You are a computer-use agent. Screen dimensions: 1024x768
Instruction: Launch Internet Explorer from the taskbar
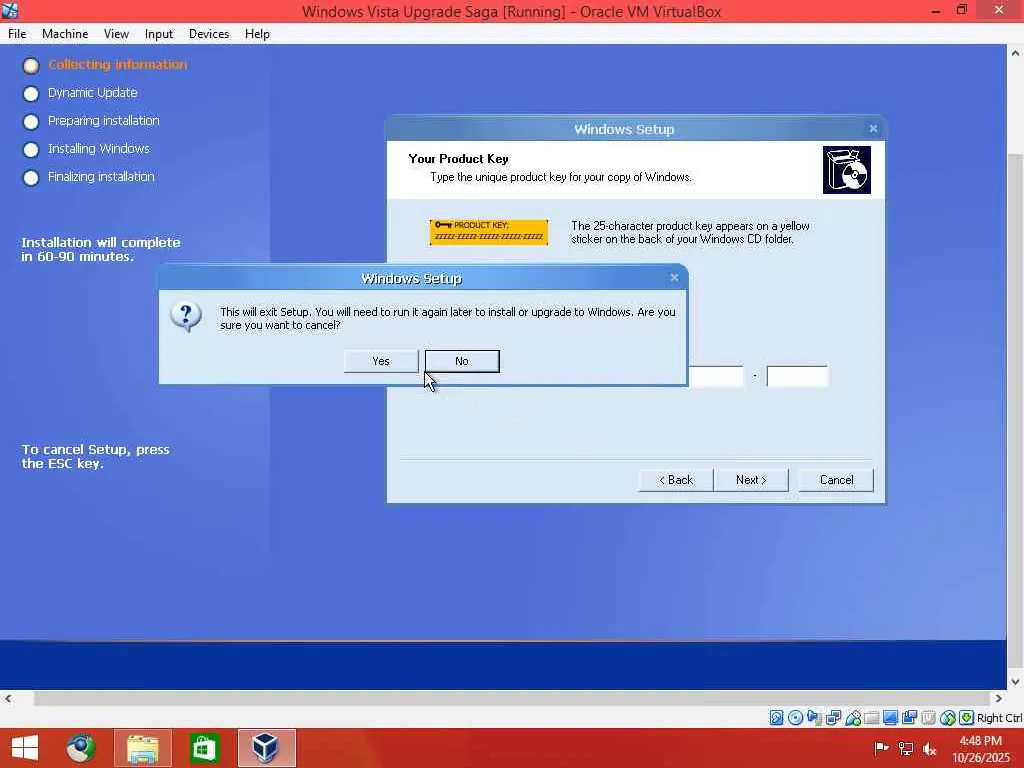coord(81,748)
